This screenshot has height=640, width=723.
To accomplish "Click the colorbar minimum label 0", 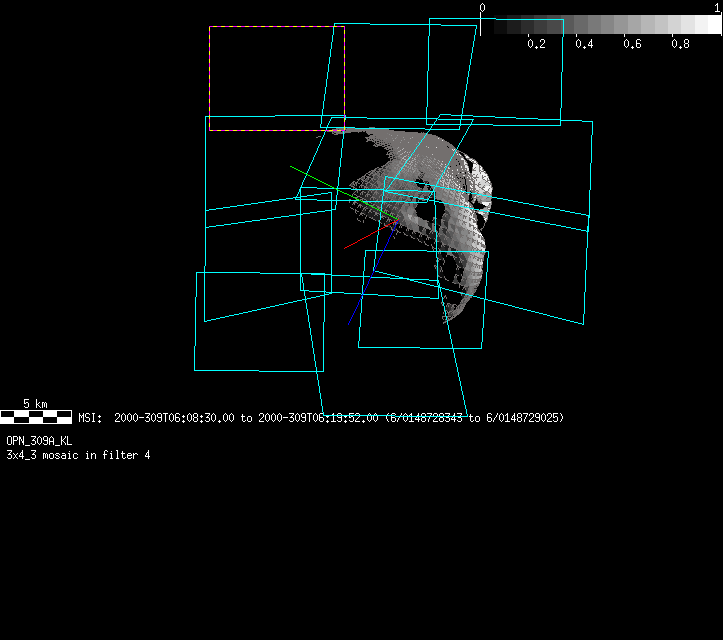I will (x=482, y=8).
